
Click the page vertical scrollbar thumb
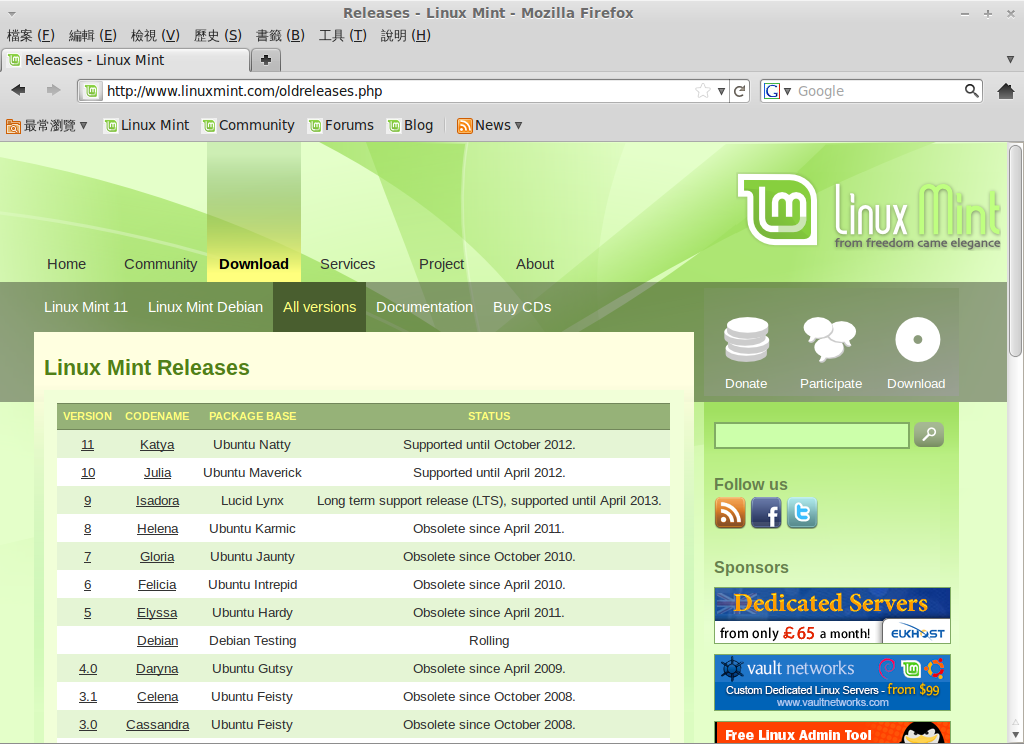(x=1015, y=250)
